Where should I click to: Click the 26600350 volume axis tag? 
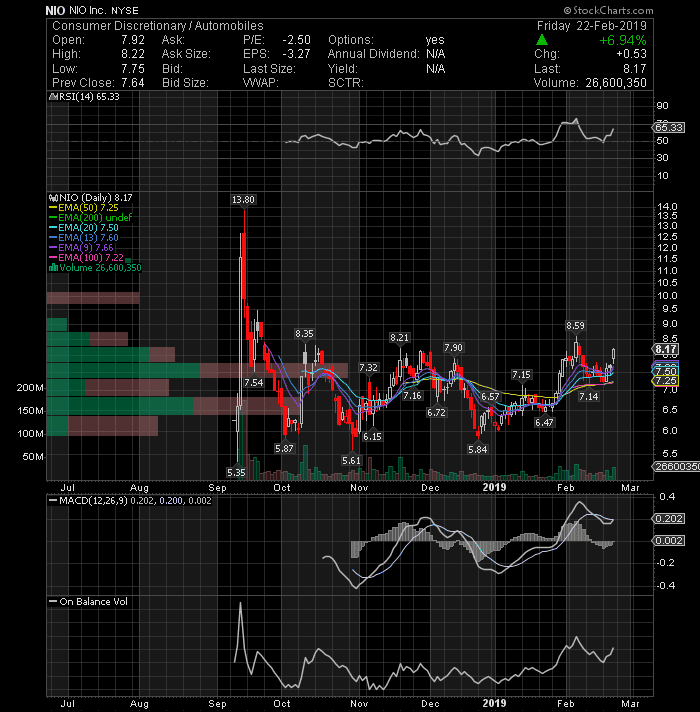tap(676, 467)
